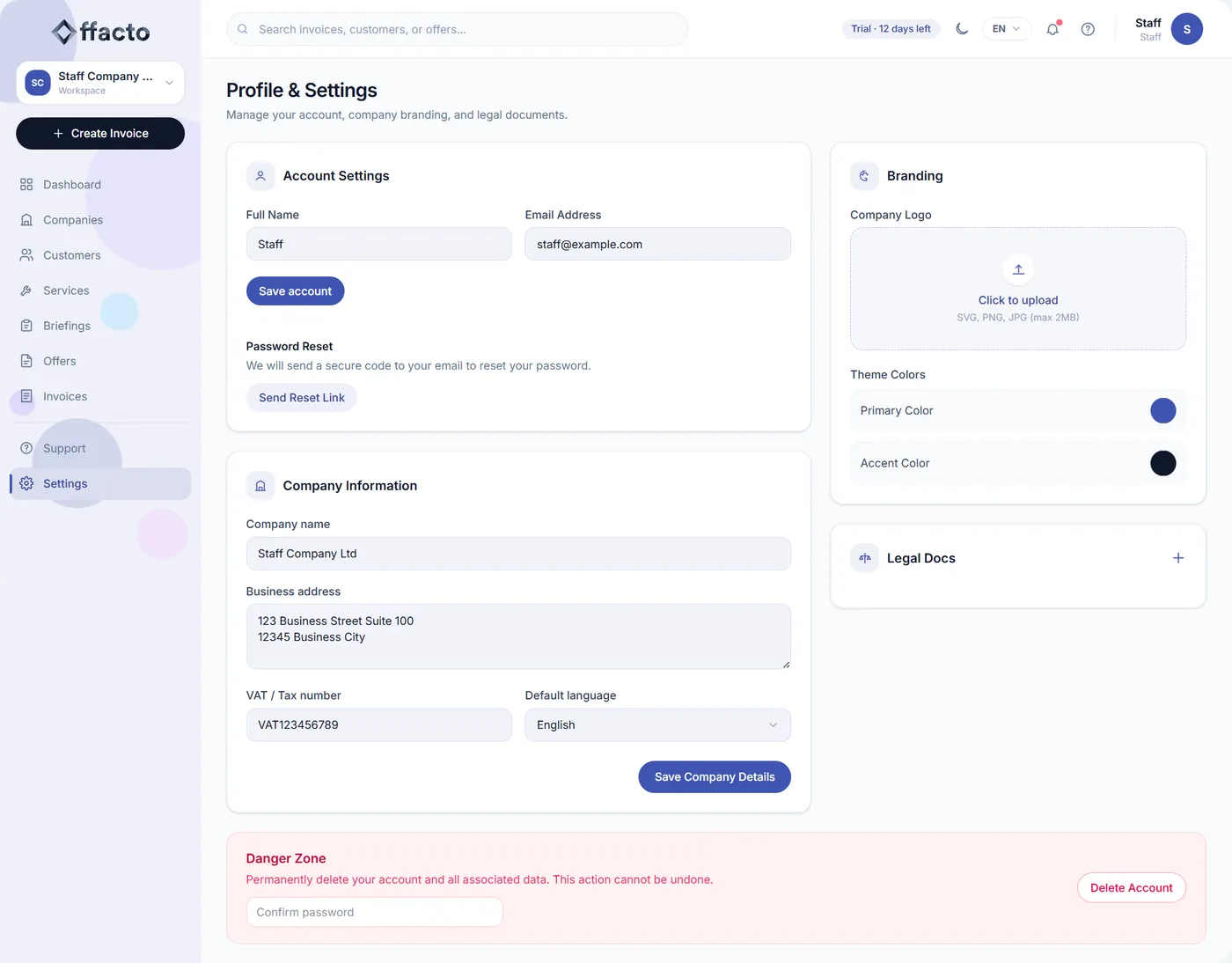The image size is (1232, 963).
Task: Click Save Company Details
Action: click(715, 777)
